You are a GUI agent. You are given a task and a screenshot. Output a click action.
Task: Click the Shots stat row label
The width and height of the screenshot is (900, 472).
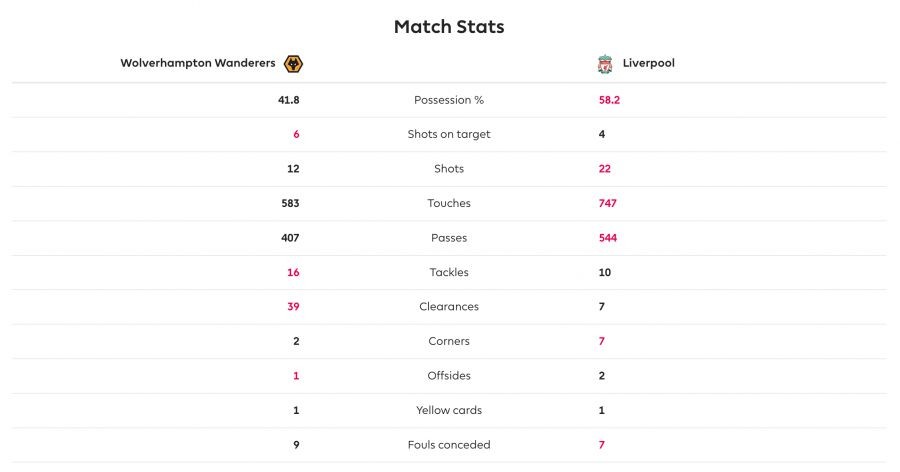pos(449,169)
